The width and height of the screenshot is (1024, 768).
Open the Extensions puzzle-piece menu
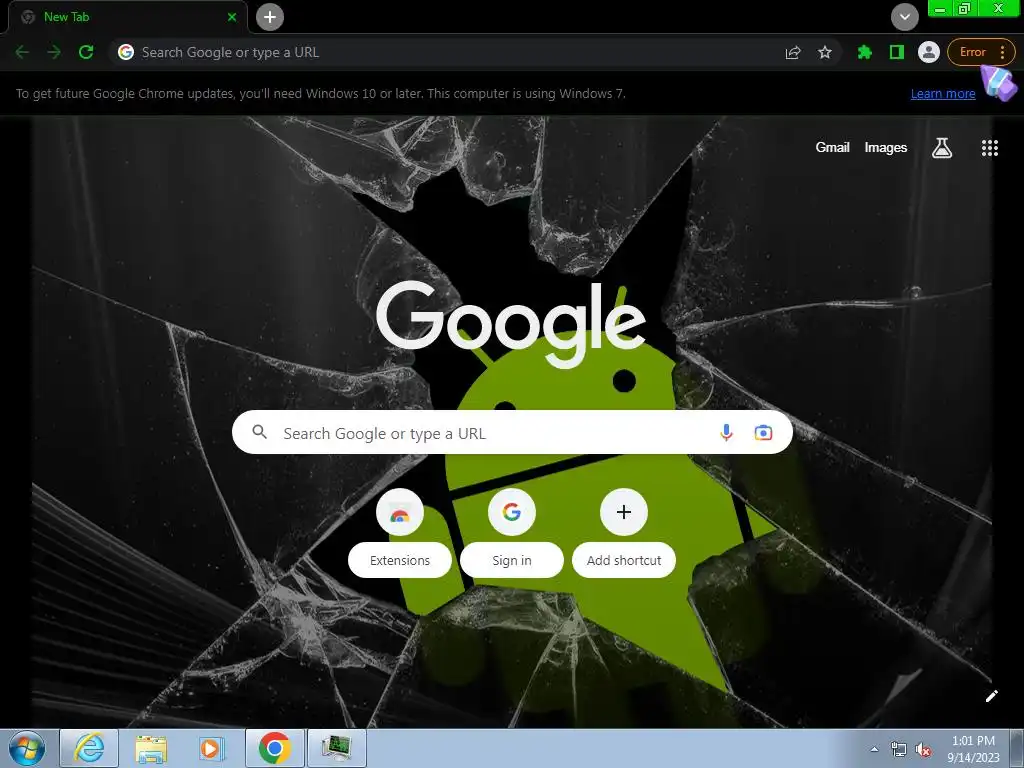pos(865,52)
